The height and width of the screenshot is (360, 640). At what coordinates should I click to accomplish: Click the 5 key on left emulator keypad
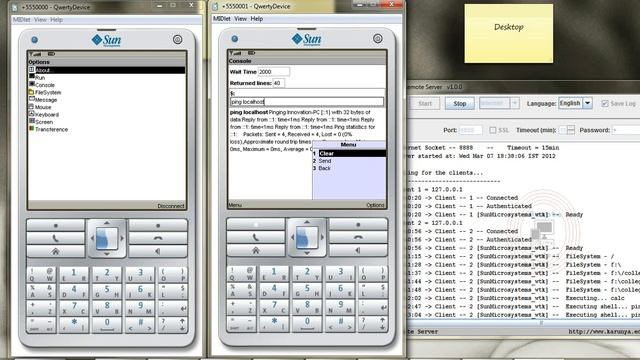(107, 291)
